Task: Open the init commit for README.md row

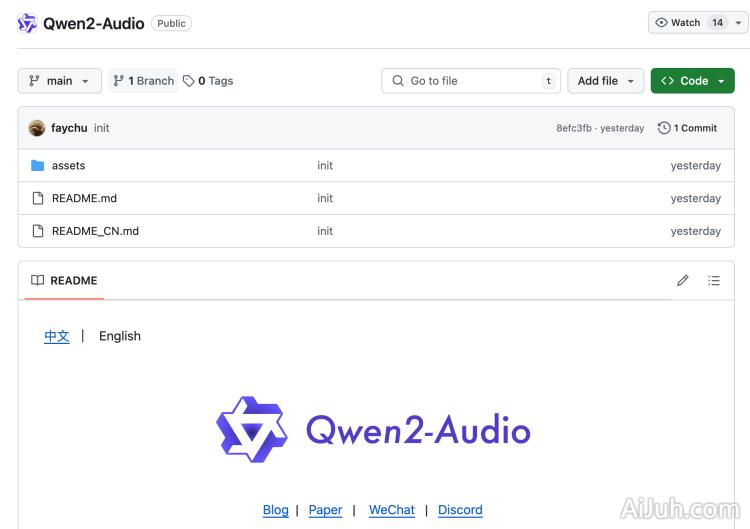Action: point(325,198)
